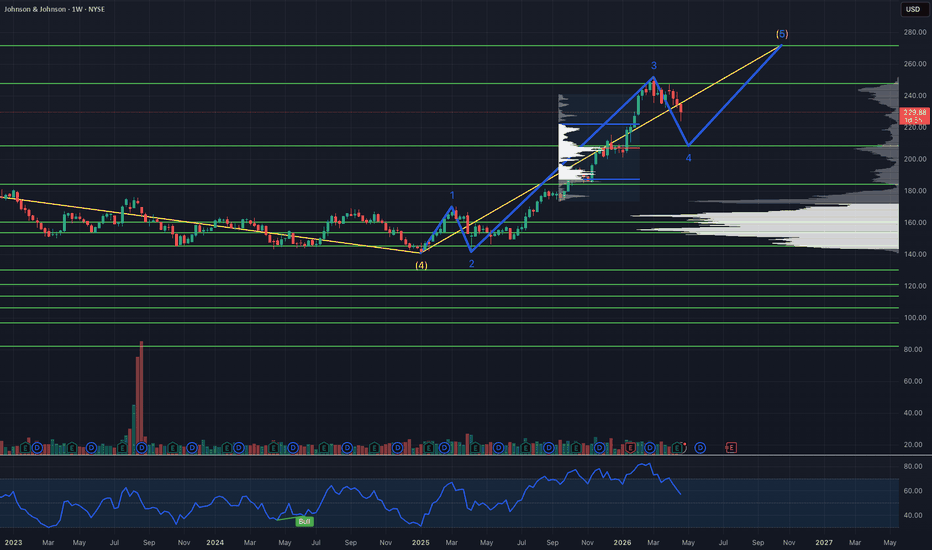Image resolution: width=932 pixels, height=550 pixels.
Task: Open the USD currency selector
Action: pyautogui.click(x=912, y=10)
